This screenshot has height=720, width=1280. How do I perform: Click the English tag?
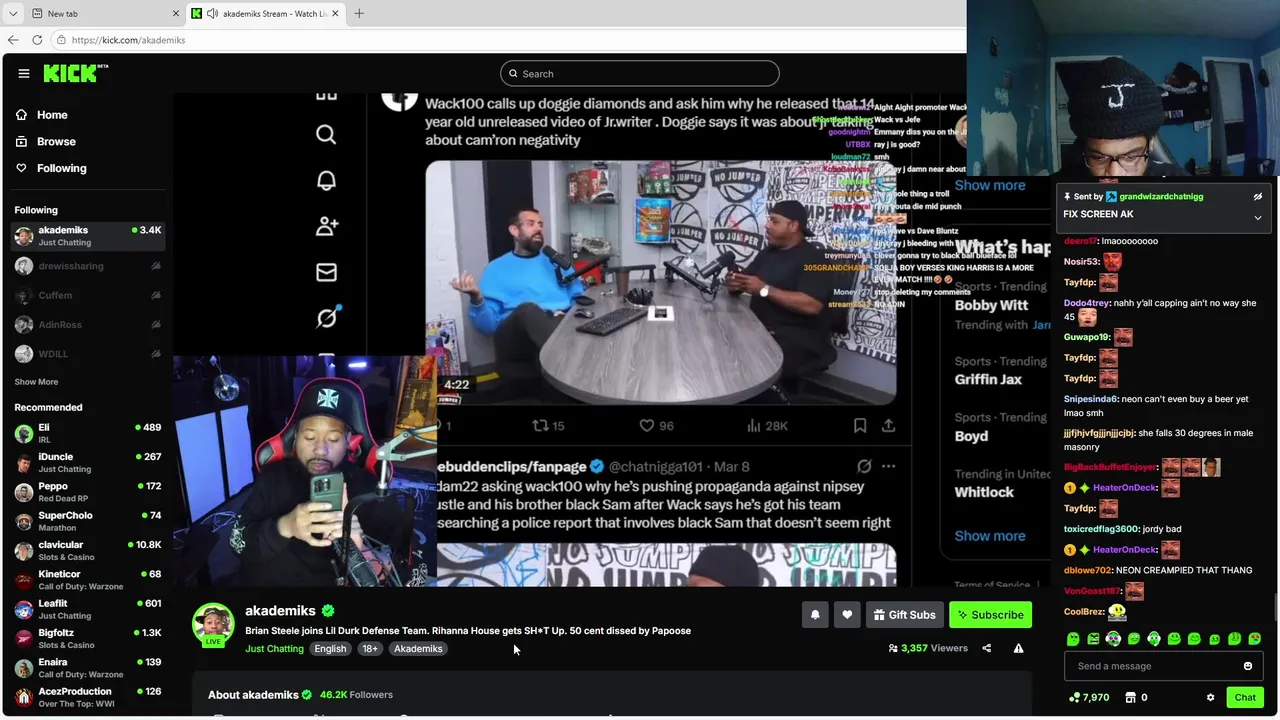click(330, 649)
